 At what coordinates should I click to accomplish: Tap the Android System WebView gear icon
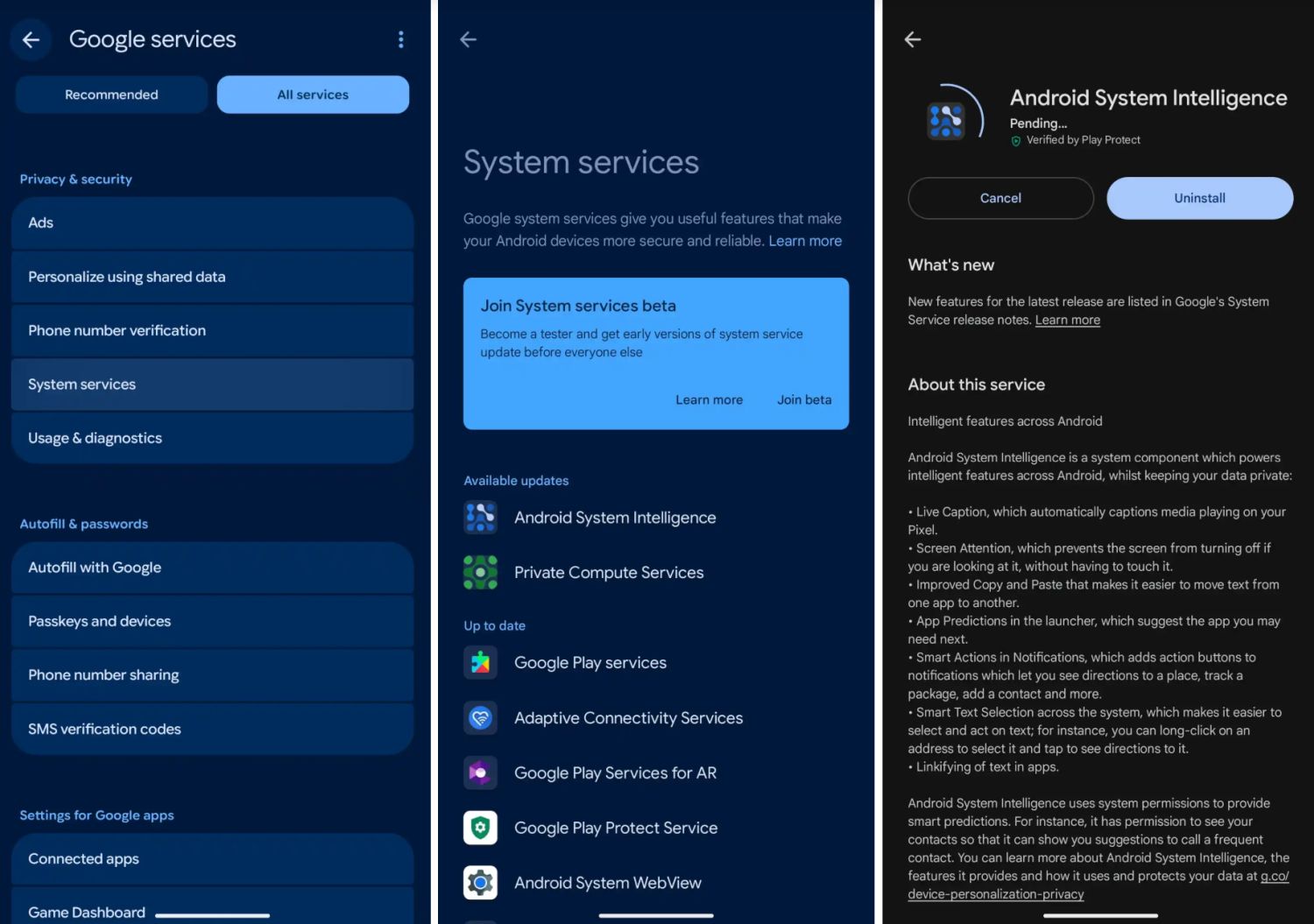480,882
